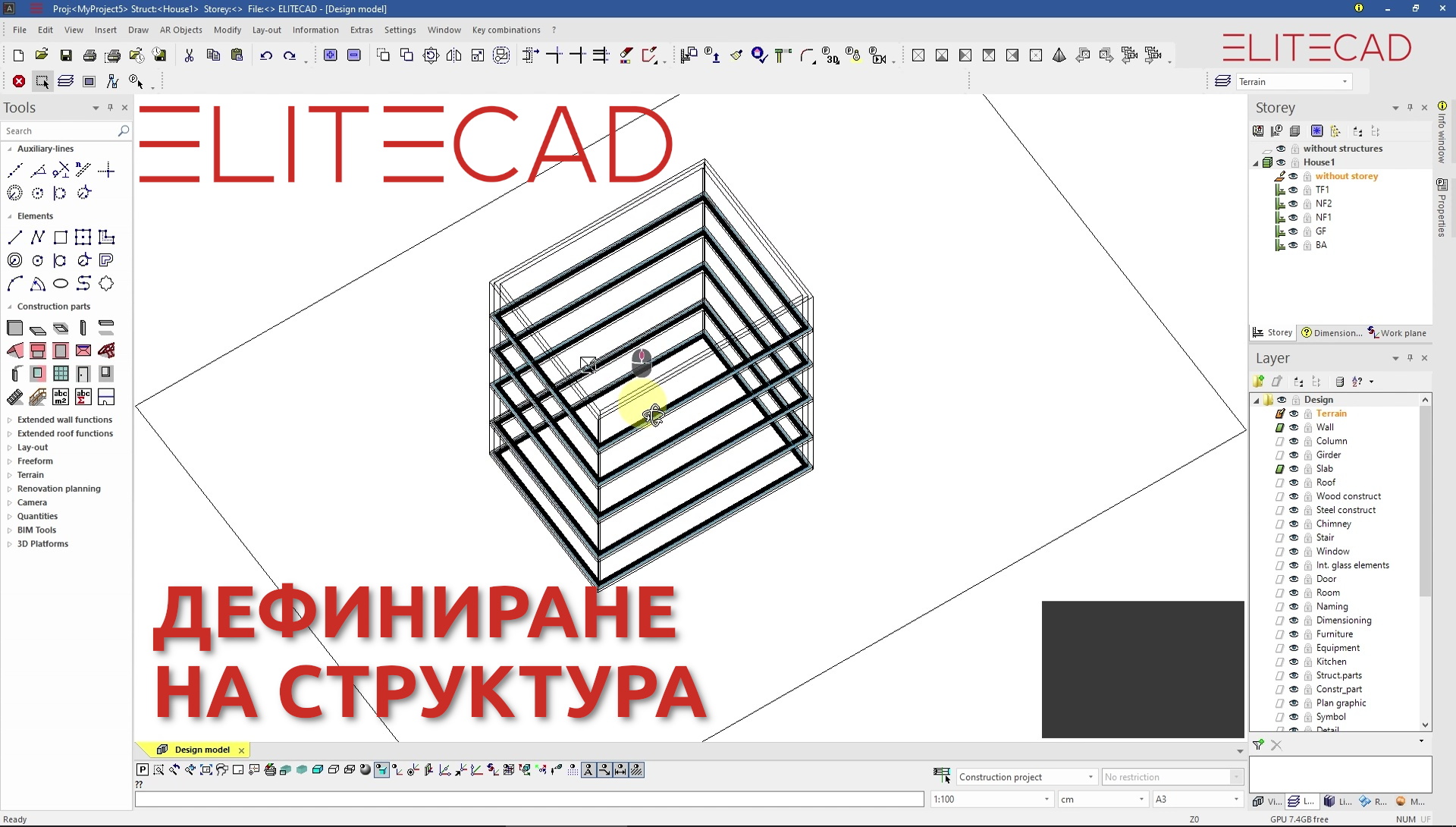Click the Open folder icon

pyautogui.click(x=42, y=55)
